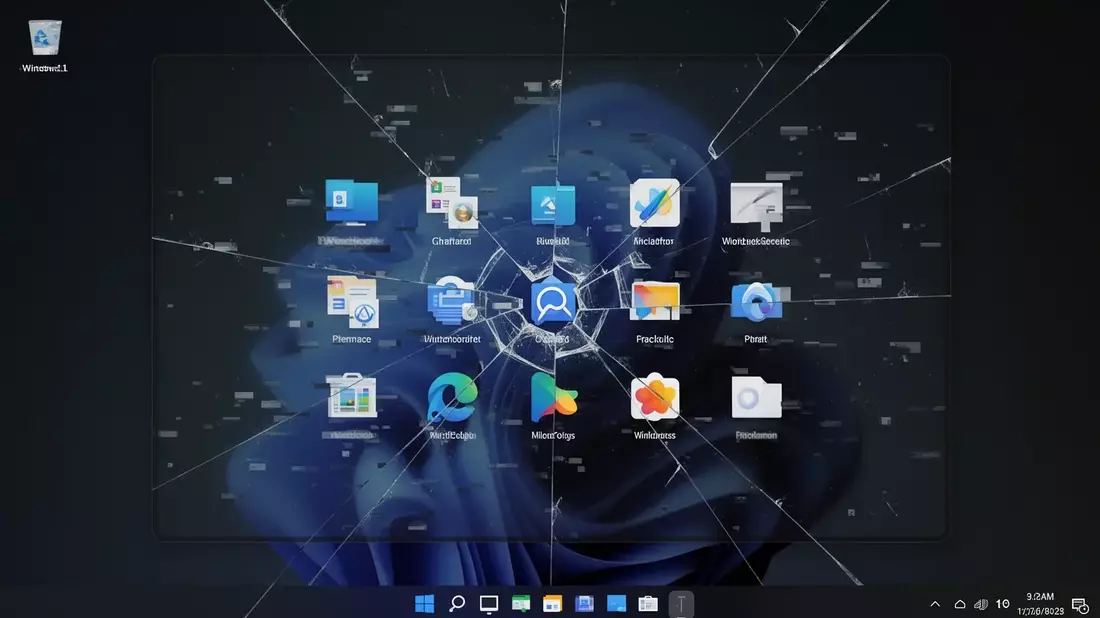Open the Recycle Bin desktop icon
The image size is (1100, 618).
44,37
